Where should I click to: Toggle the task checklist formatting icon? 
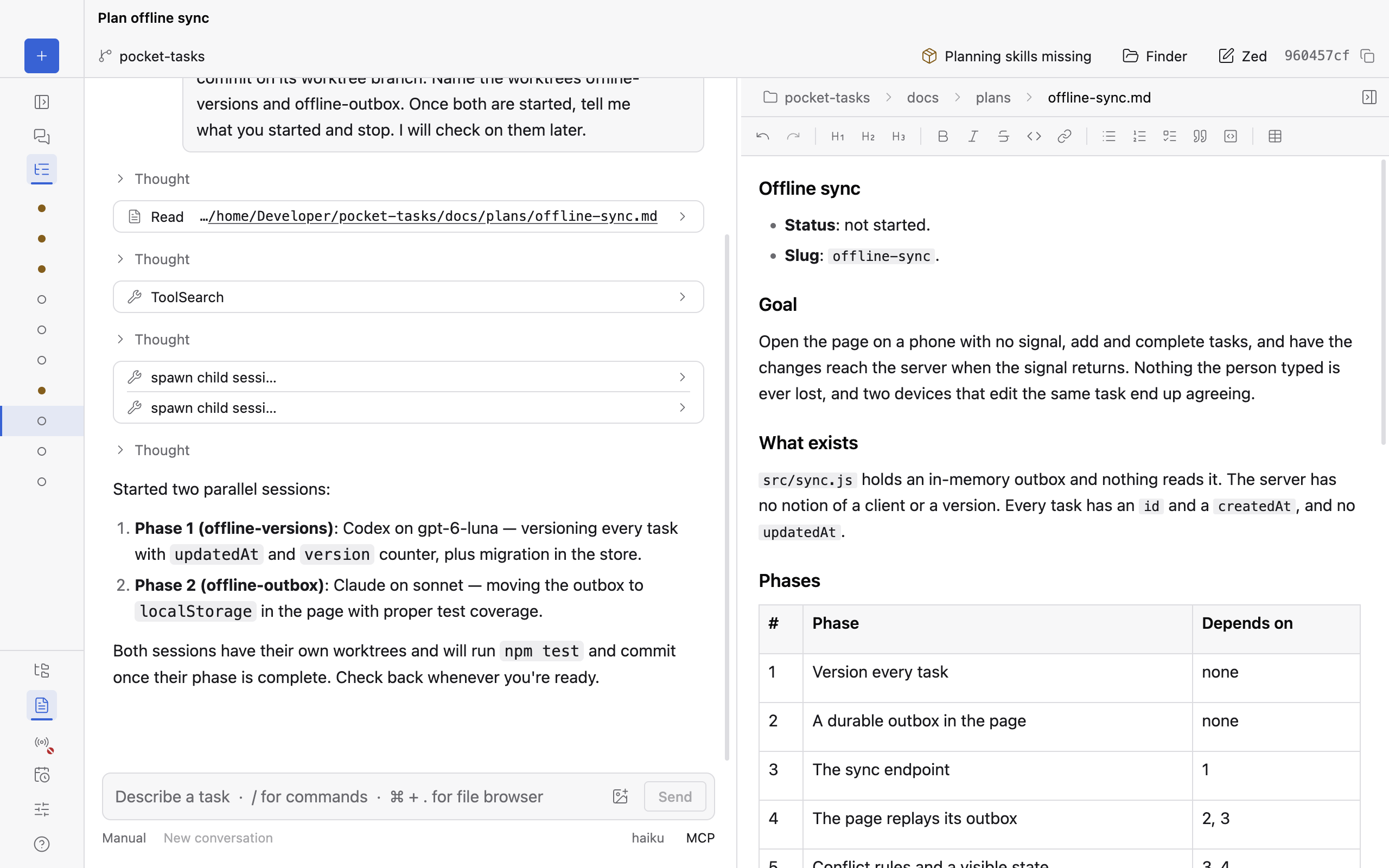(x=1169, y=136)
